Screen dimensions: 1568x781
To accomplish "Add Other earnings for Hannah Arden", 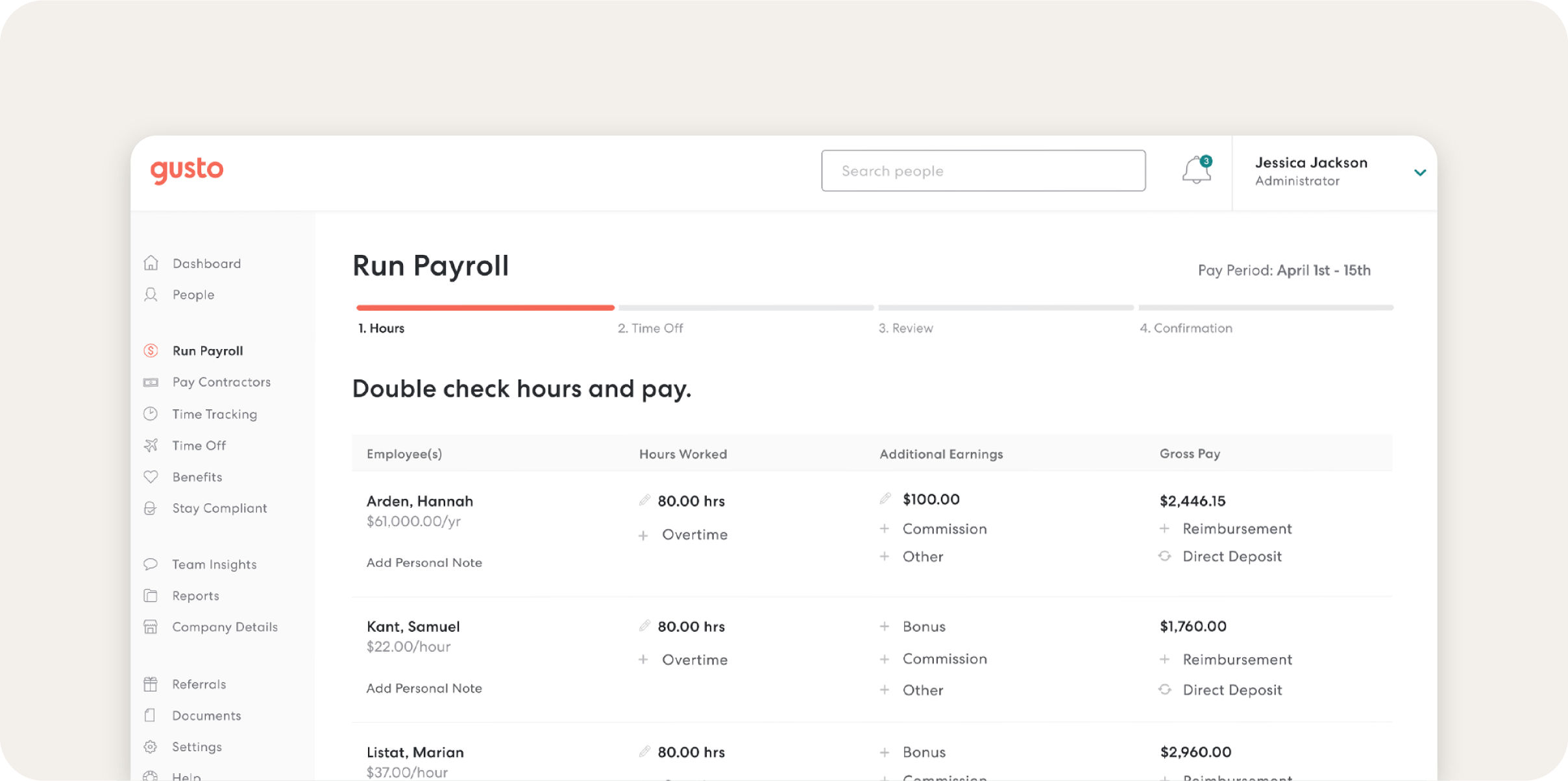I will click(x=923, y=556).
